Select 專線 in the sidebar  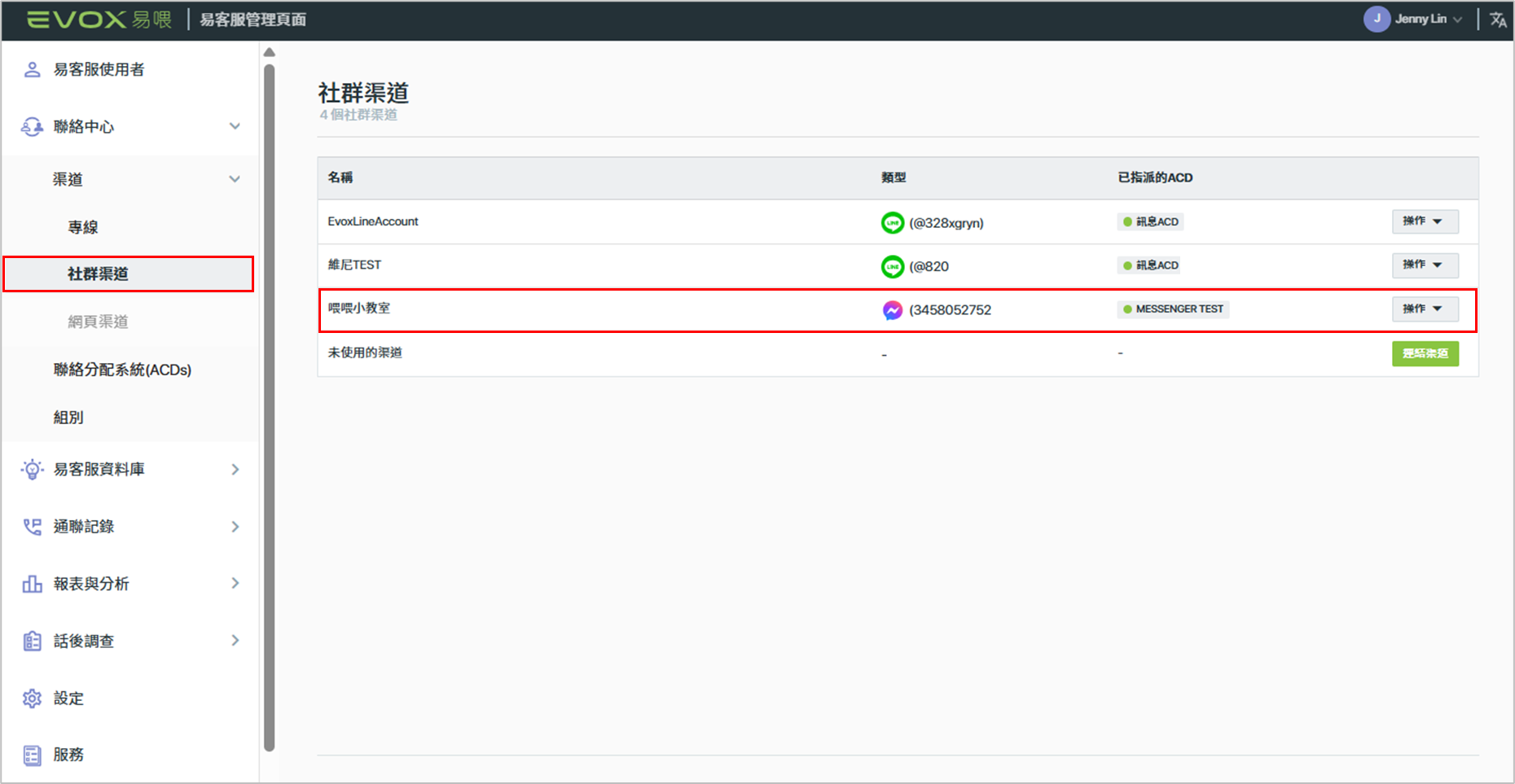click(83, 227)
